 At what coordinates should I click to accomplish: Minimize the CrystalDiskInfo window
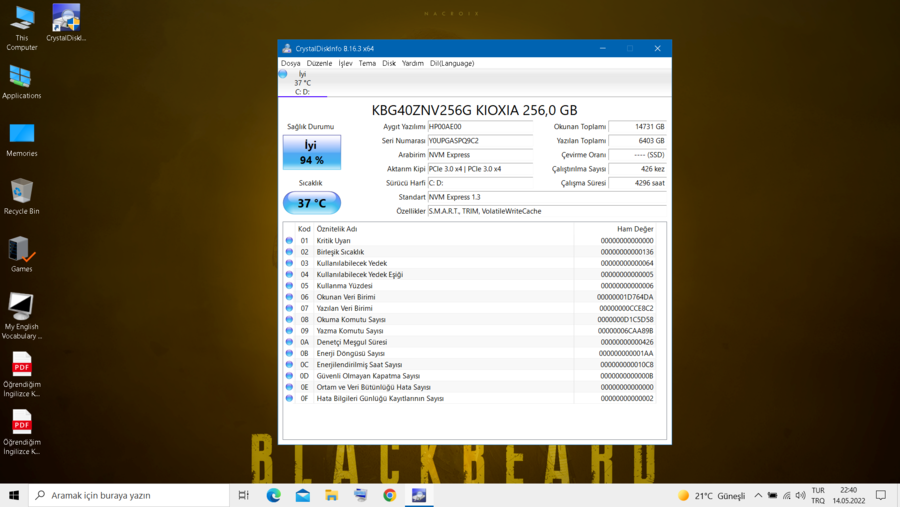603,48
